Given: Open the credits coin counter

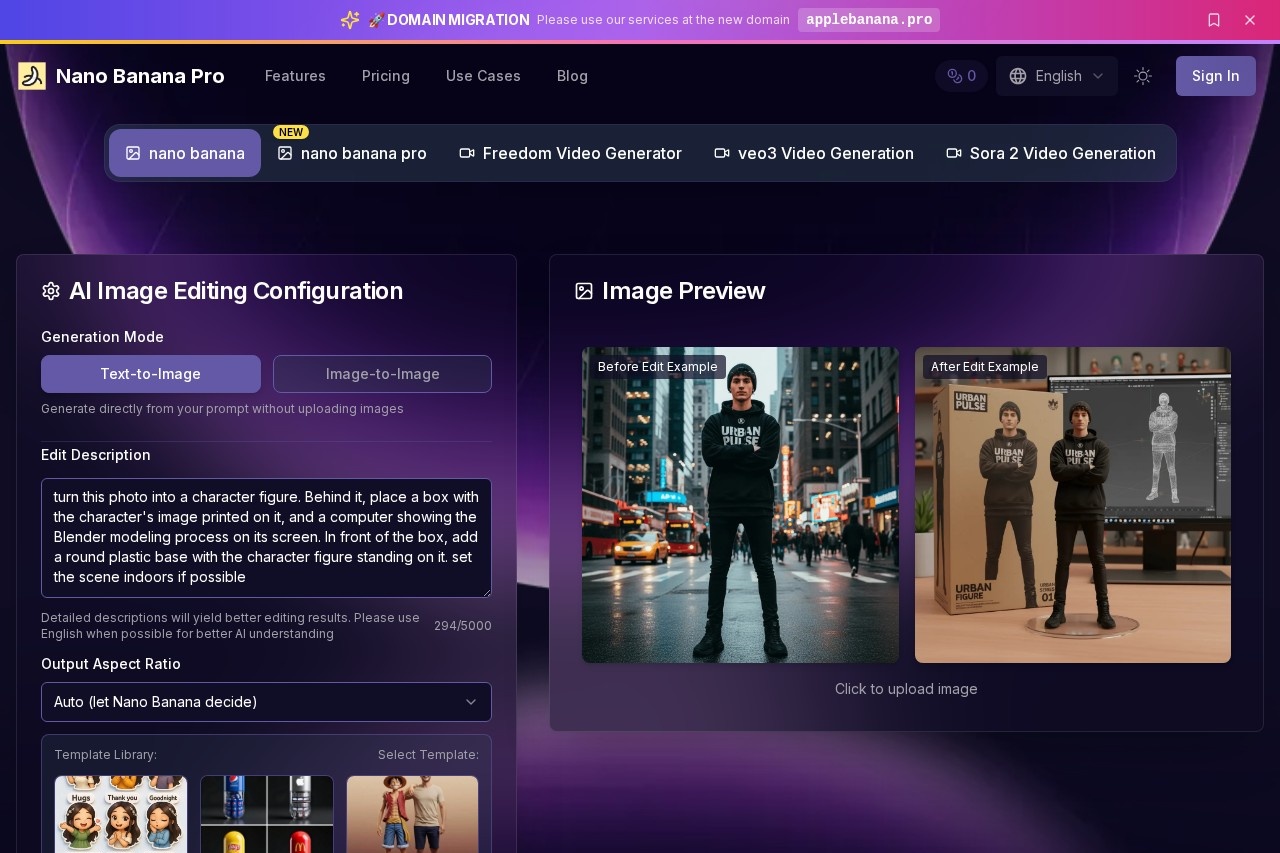Looking at the screenshot, I should 961,76.
